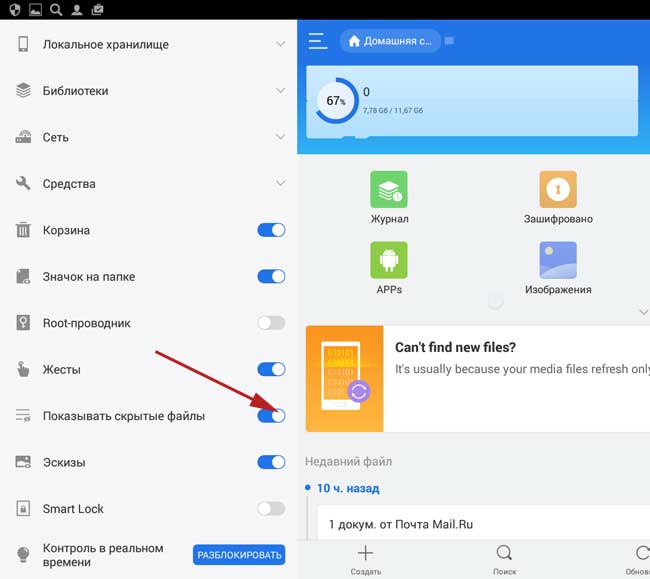Expand the Библиотеки section
Viewport: 650px width, 579px height.
pyautogui.click(x=281, y=91)
